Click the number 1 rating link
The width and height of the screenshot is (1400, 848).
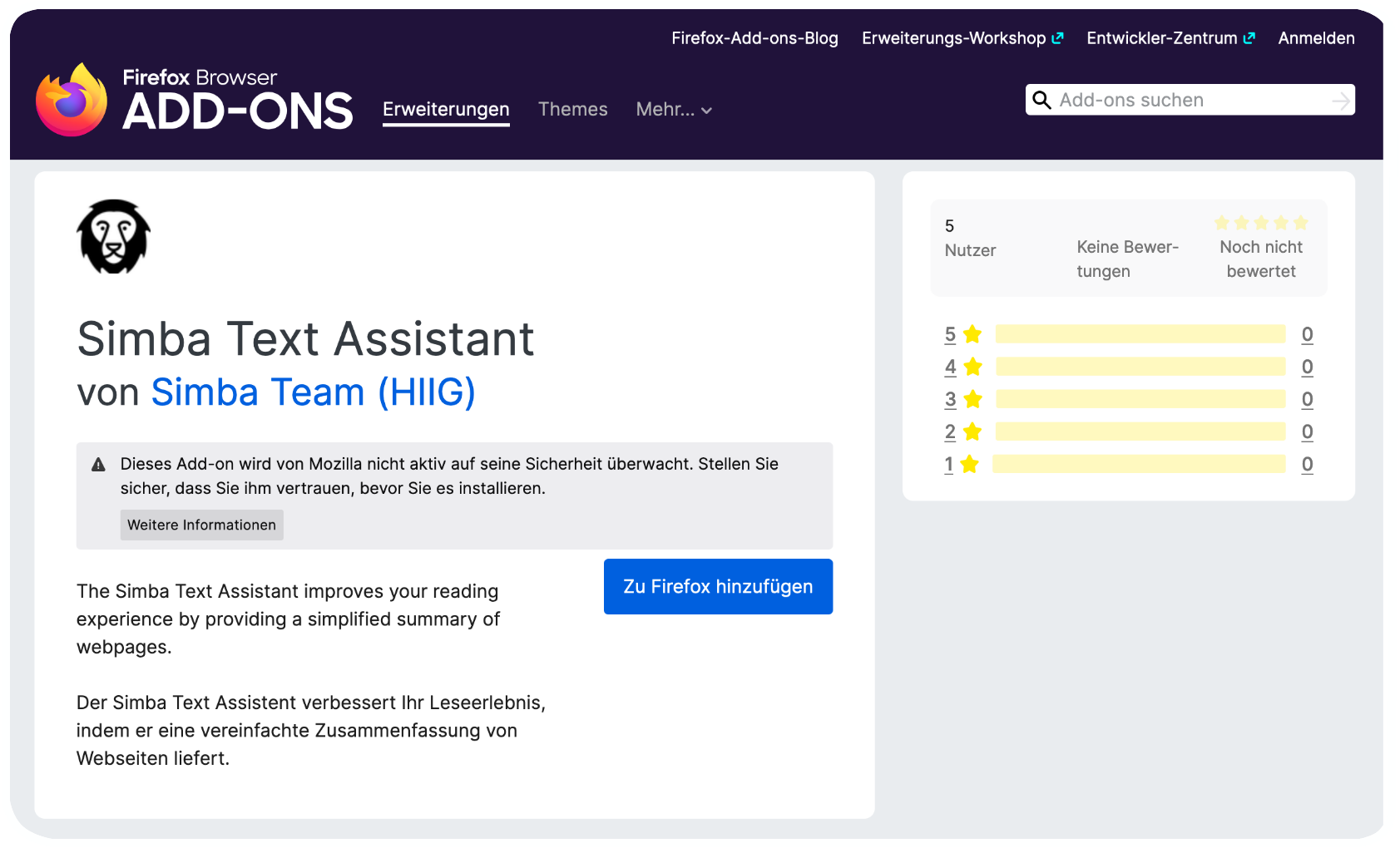pos(948,464)
